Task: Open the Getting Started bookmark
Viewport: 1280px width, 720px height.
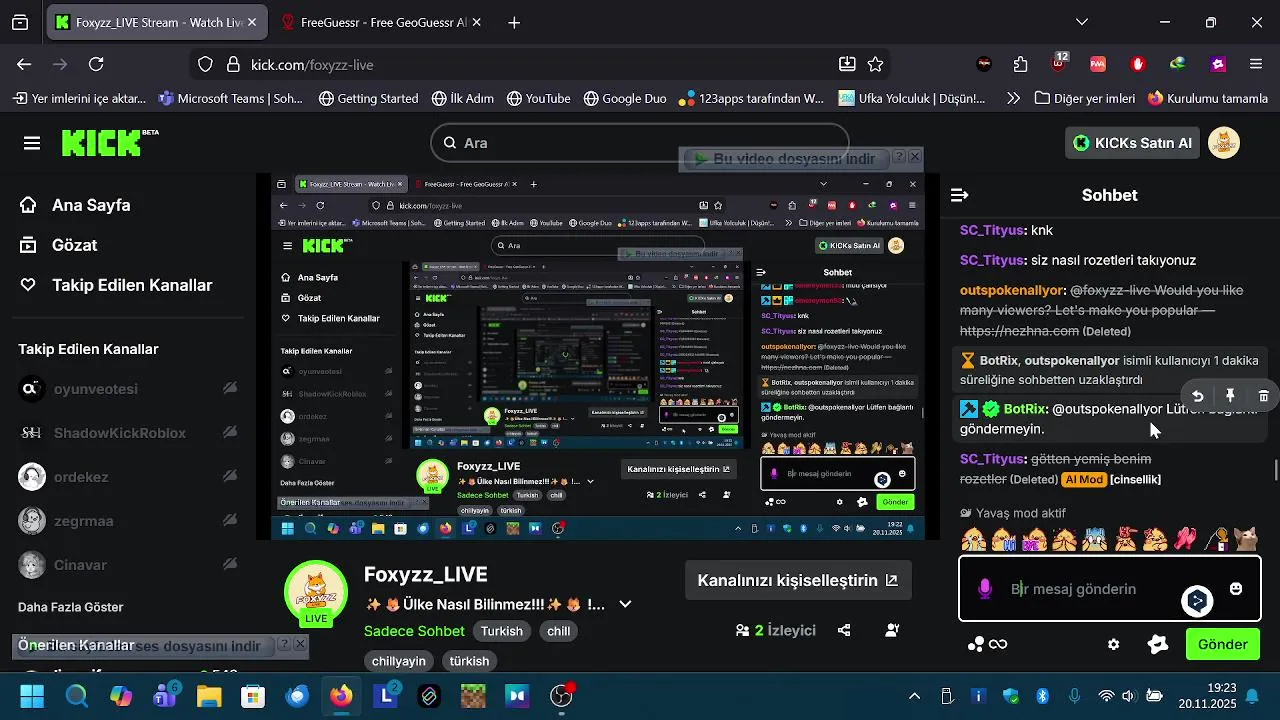Action: coord(368,98)
